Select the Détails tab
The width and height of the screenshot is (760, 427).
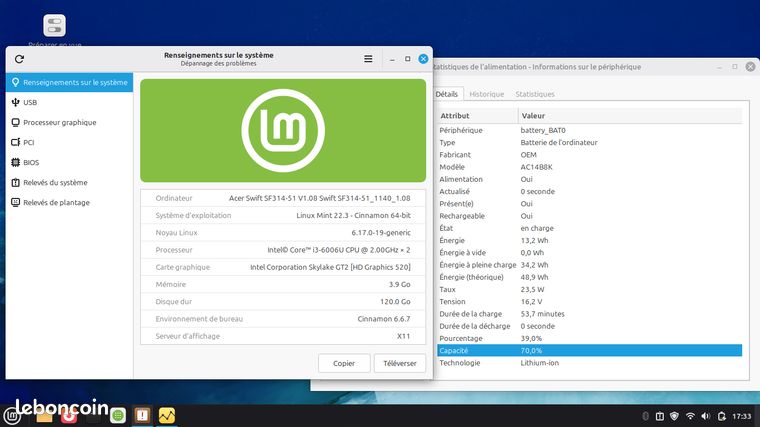(447, 94)
